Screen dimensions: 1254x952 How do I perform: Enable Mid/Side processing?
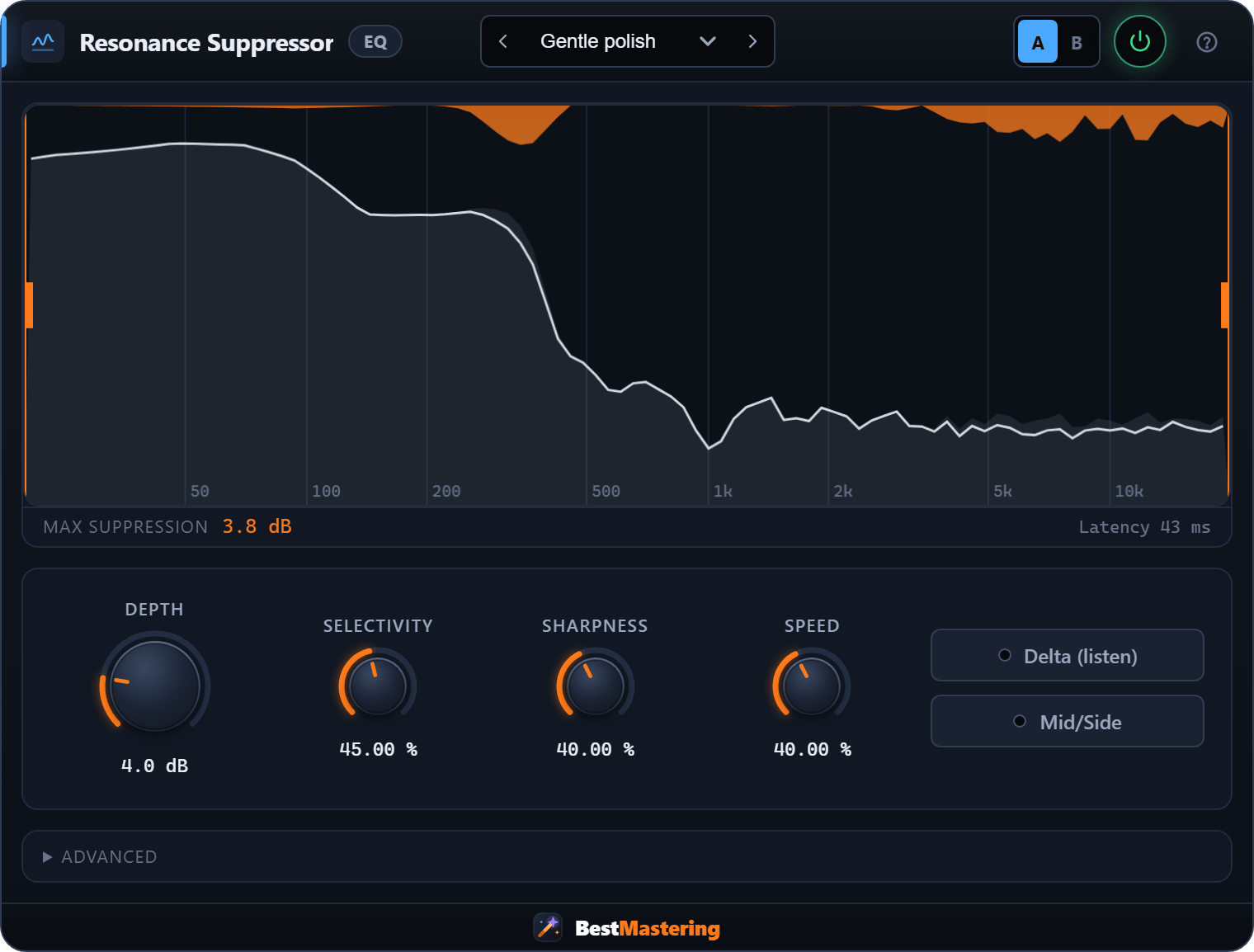tap(1068, 722)
